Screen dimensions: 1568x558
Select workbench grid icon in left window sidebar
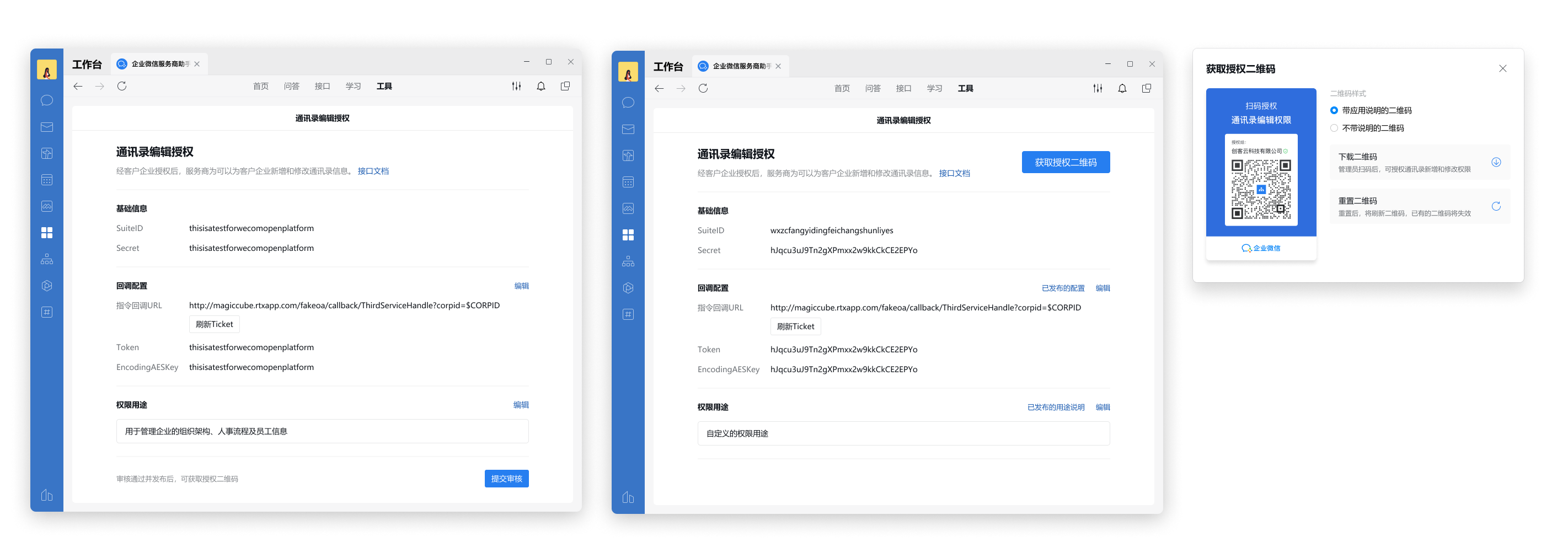pos(47,233)
